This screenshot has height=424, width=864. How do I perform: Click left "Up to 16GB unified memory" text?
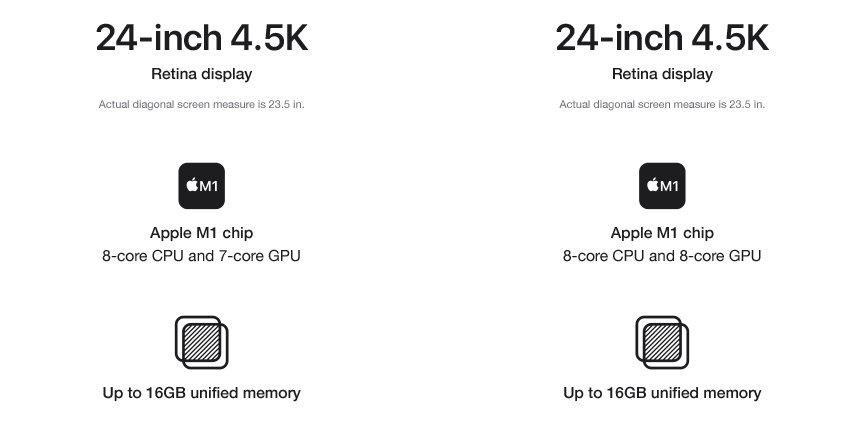(x=202, y=393)
